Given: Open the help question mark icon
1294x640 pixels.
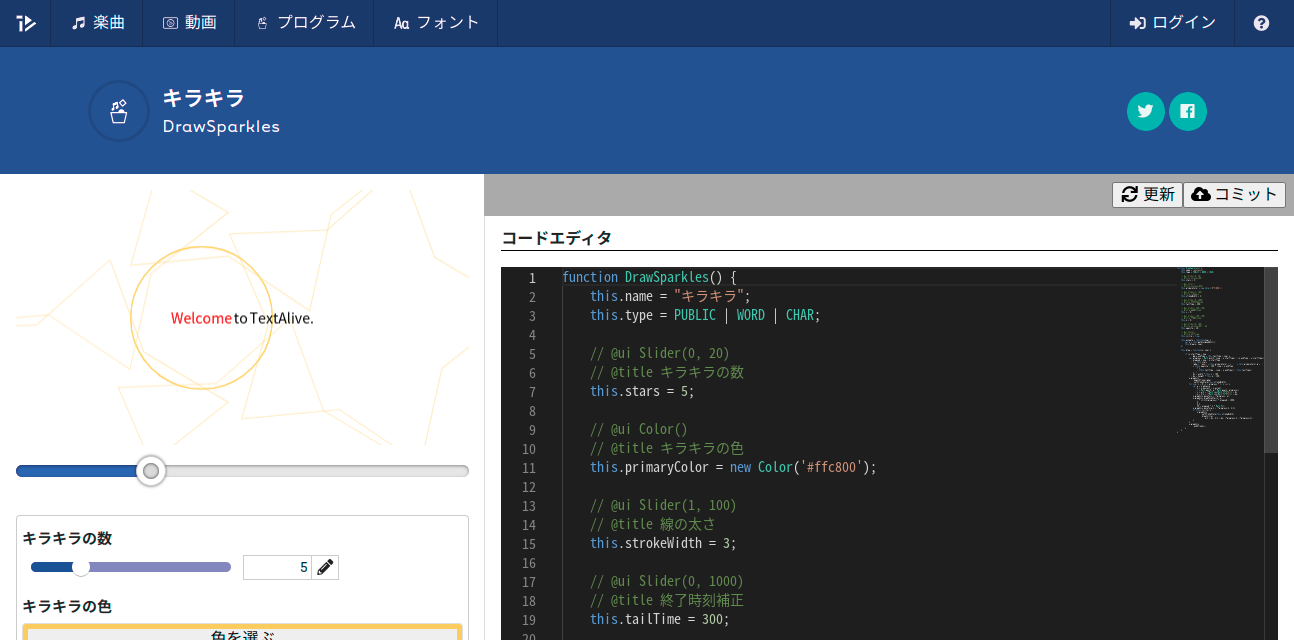Looking at the screenshot, I should pos(1261,23).
